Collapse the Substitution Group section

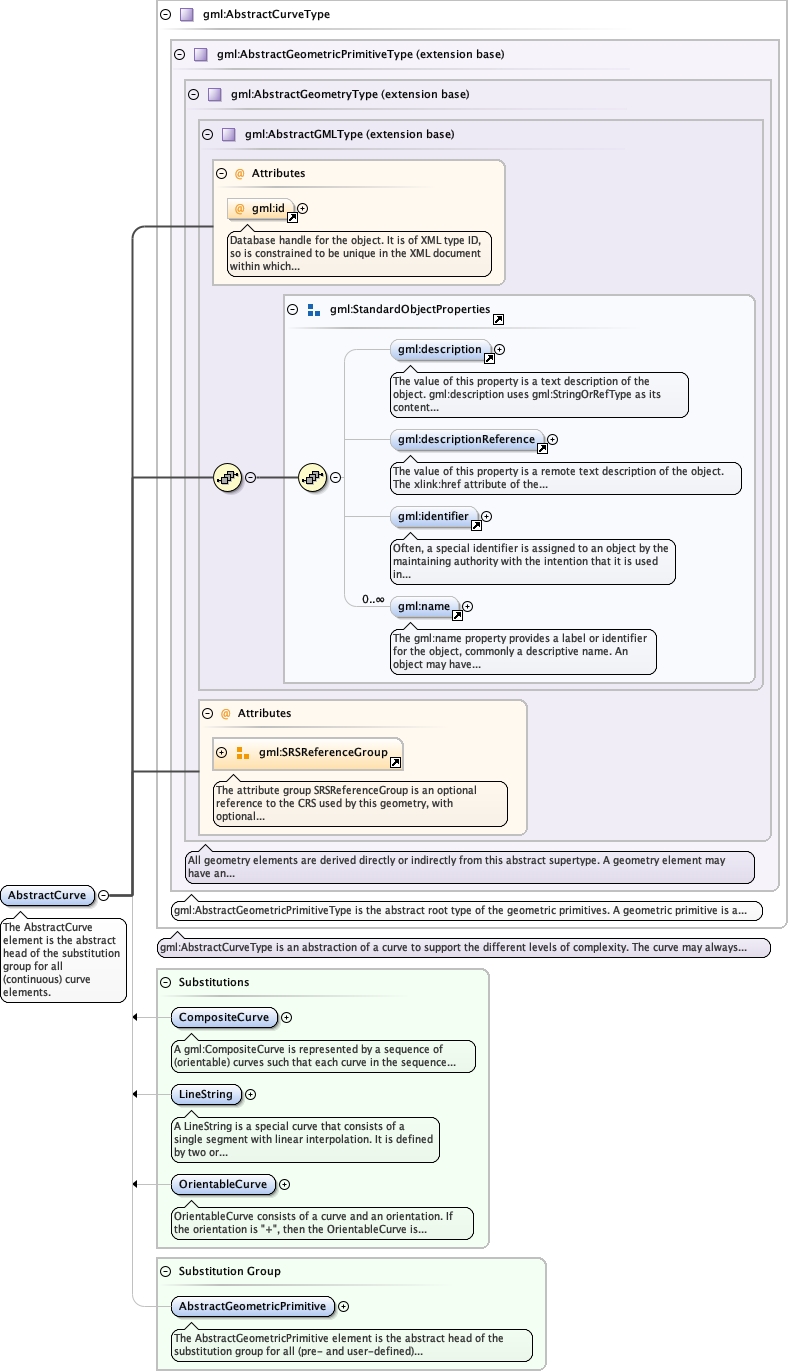(x=165, y=1271)
